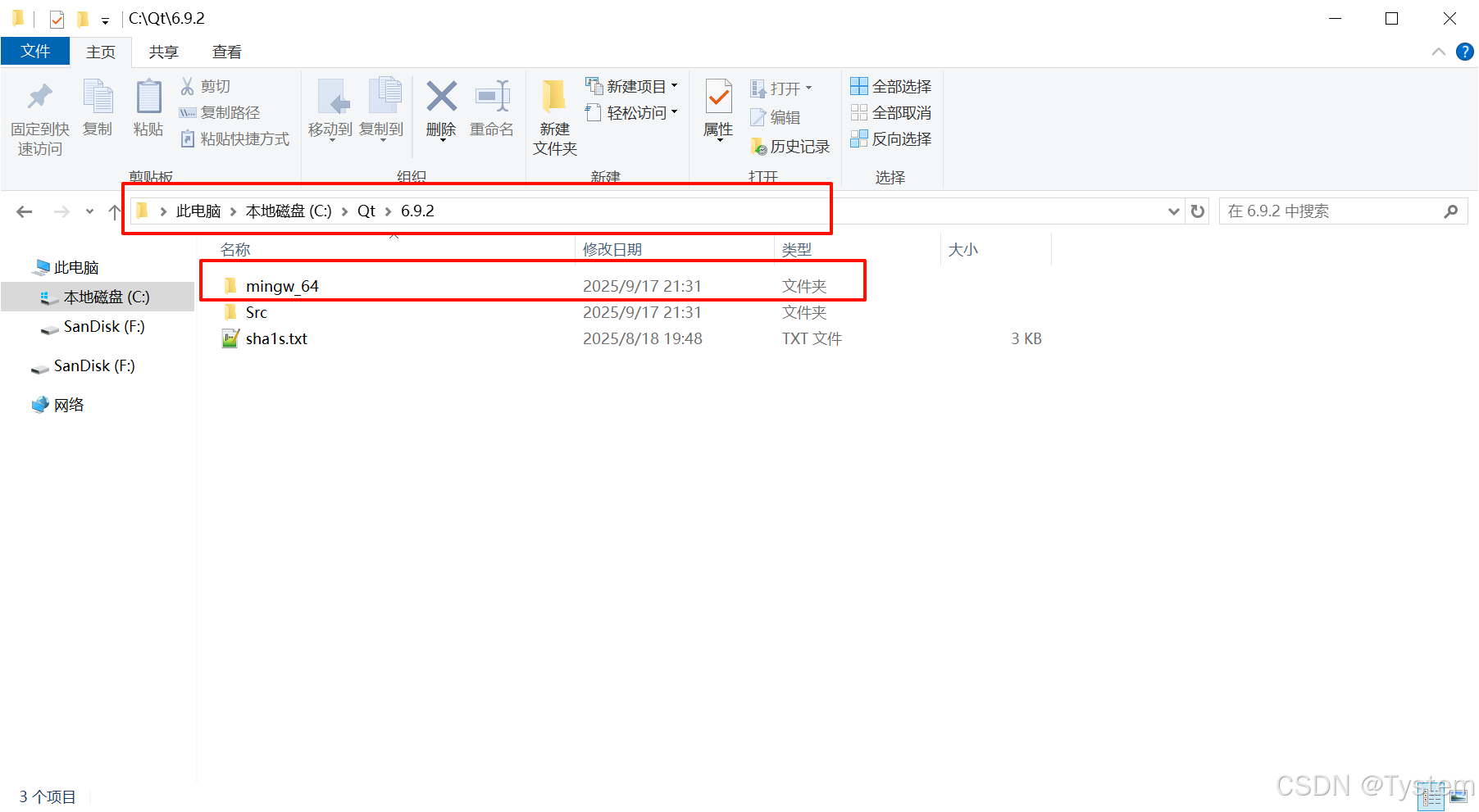Click sha1s.txt modified date 2025/8/18 19:48
Image resolution: width=1479 pixels, height=812 pixels.
click(643, 338)
